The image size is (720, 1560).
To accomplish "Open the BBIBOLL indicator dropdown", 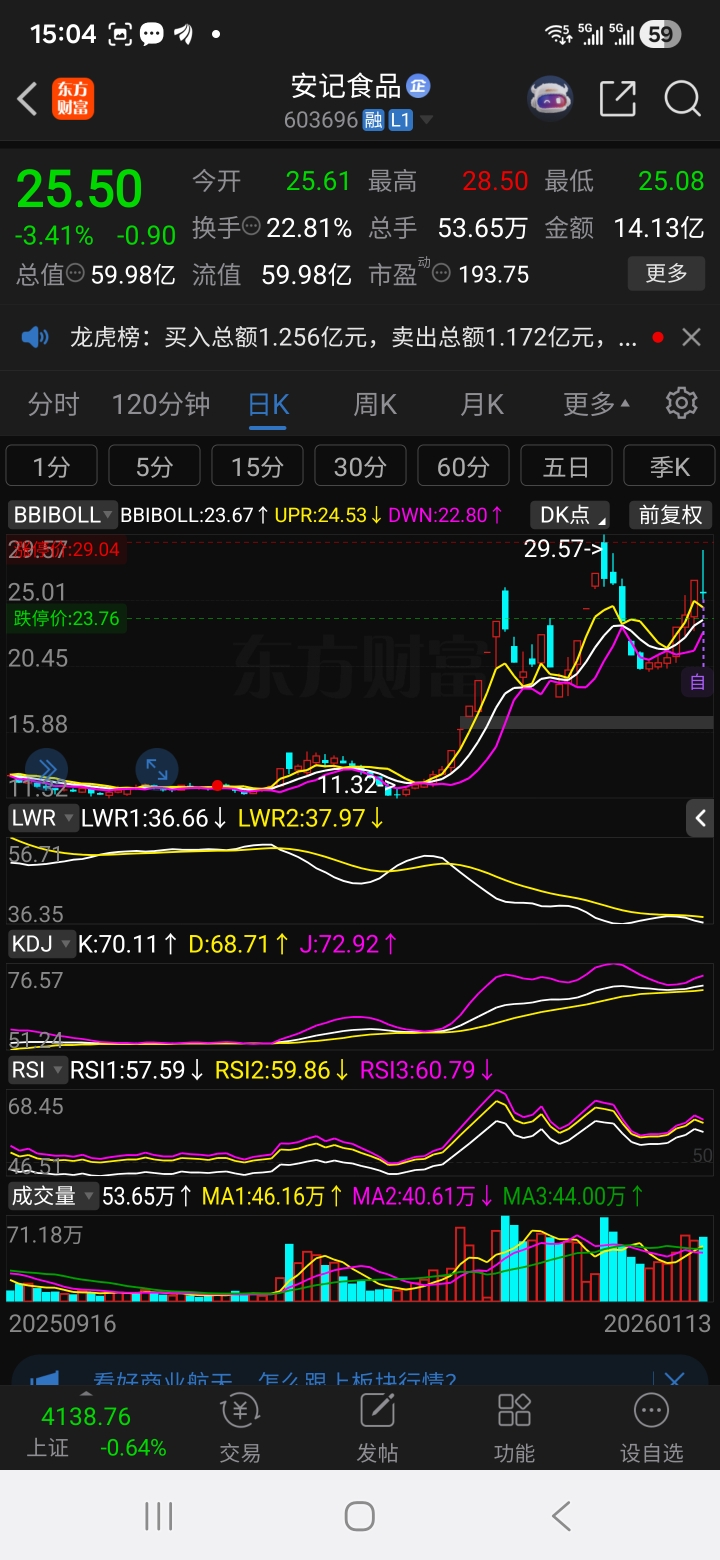I will point(63,515).
